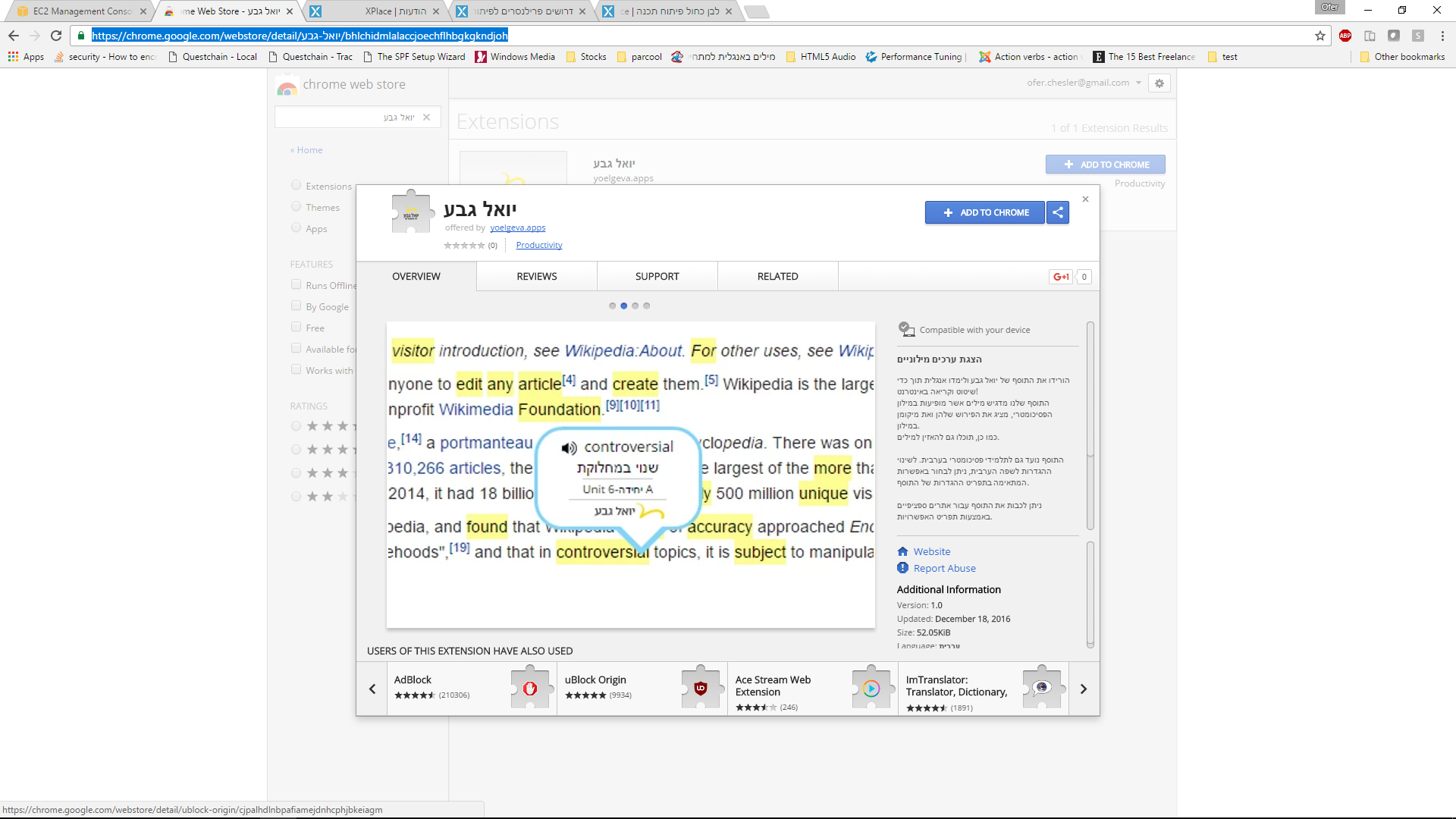Screen dimensions: 1456x819
Task: Go back to the previous page
Action: coord(14,36)
